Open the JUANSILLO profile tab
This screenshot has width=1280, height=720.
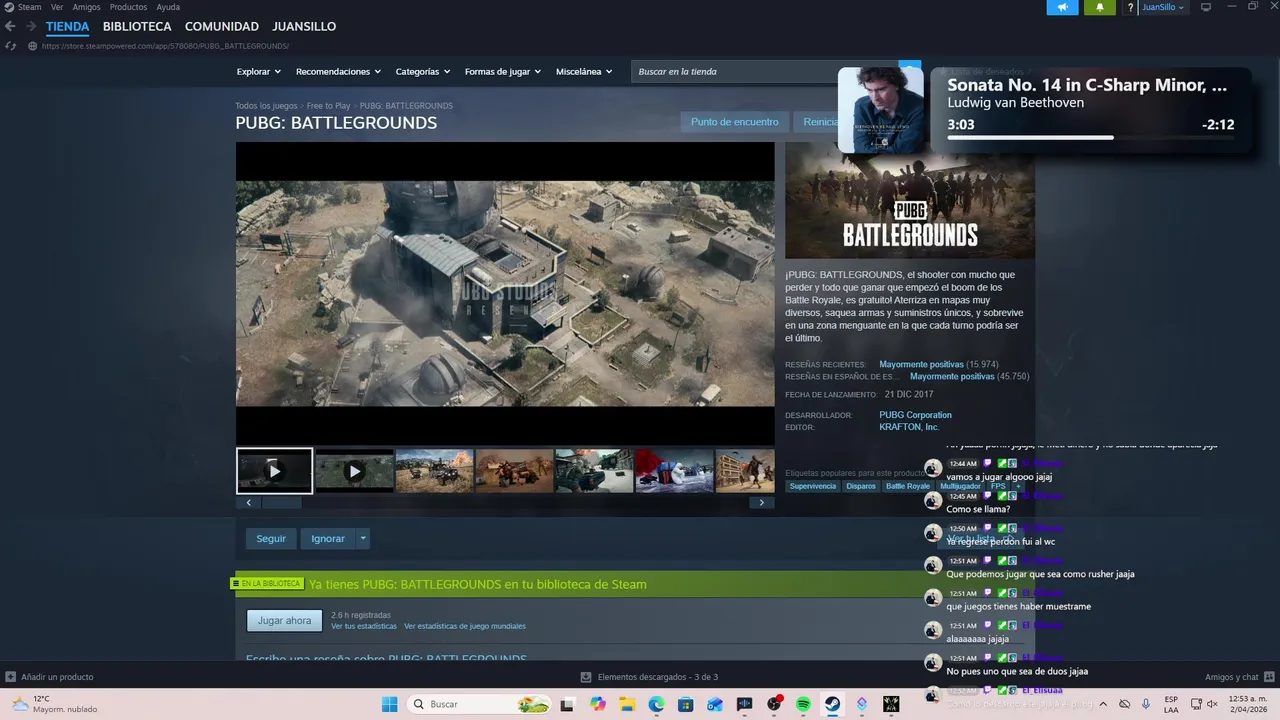click(304, 27)
